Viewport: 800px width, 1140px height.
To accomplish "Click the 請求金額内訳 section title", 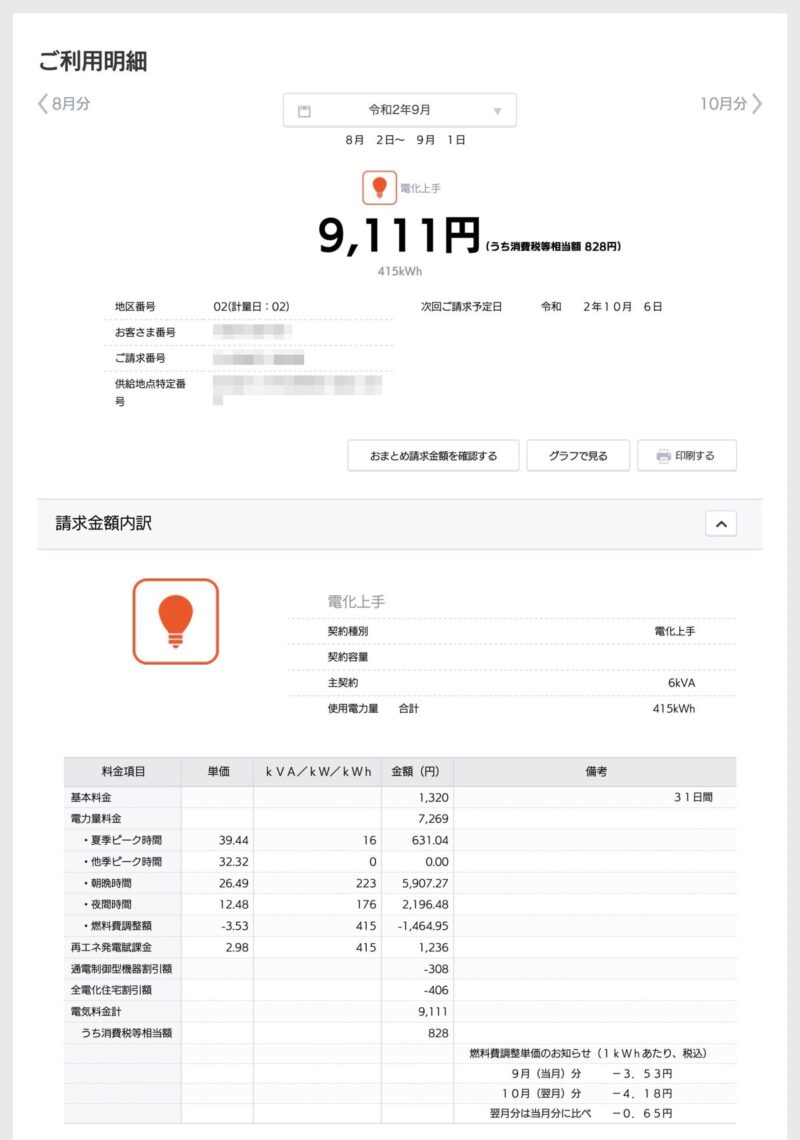I will (x=104, y=523).
